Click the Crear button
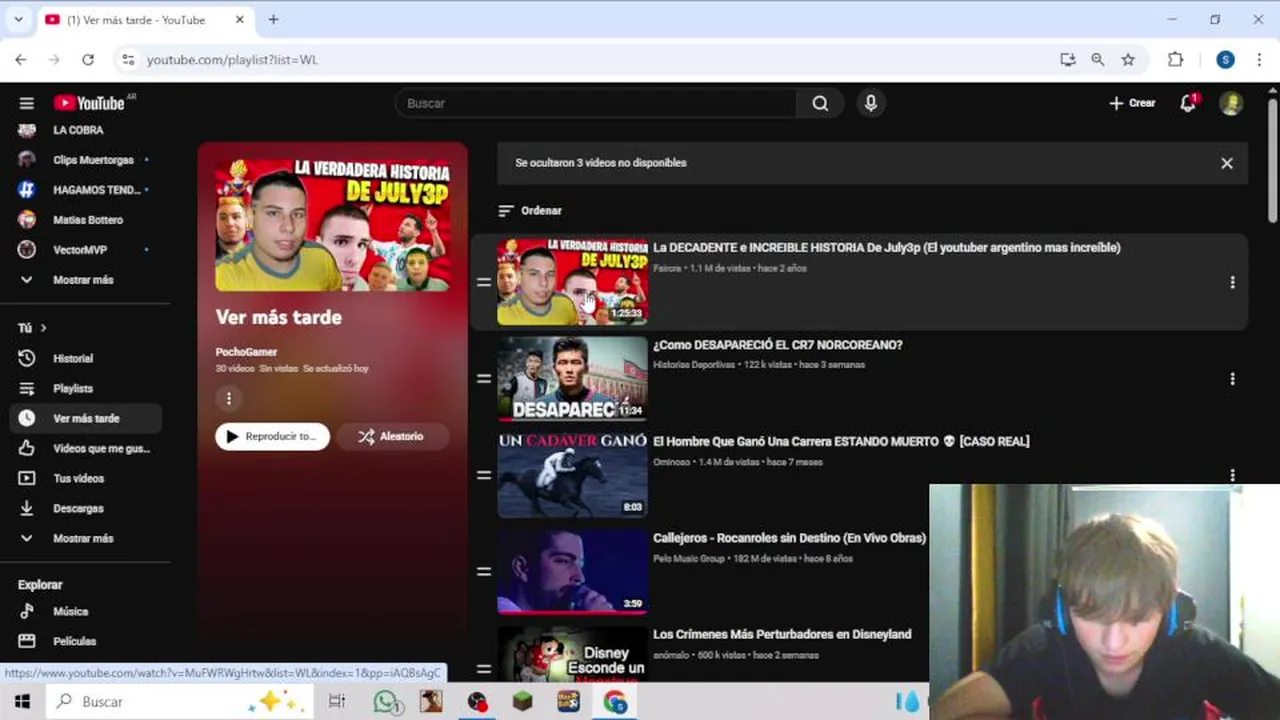 pyautogui.click(x=1132, y=103)
